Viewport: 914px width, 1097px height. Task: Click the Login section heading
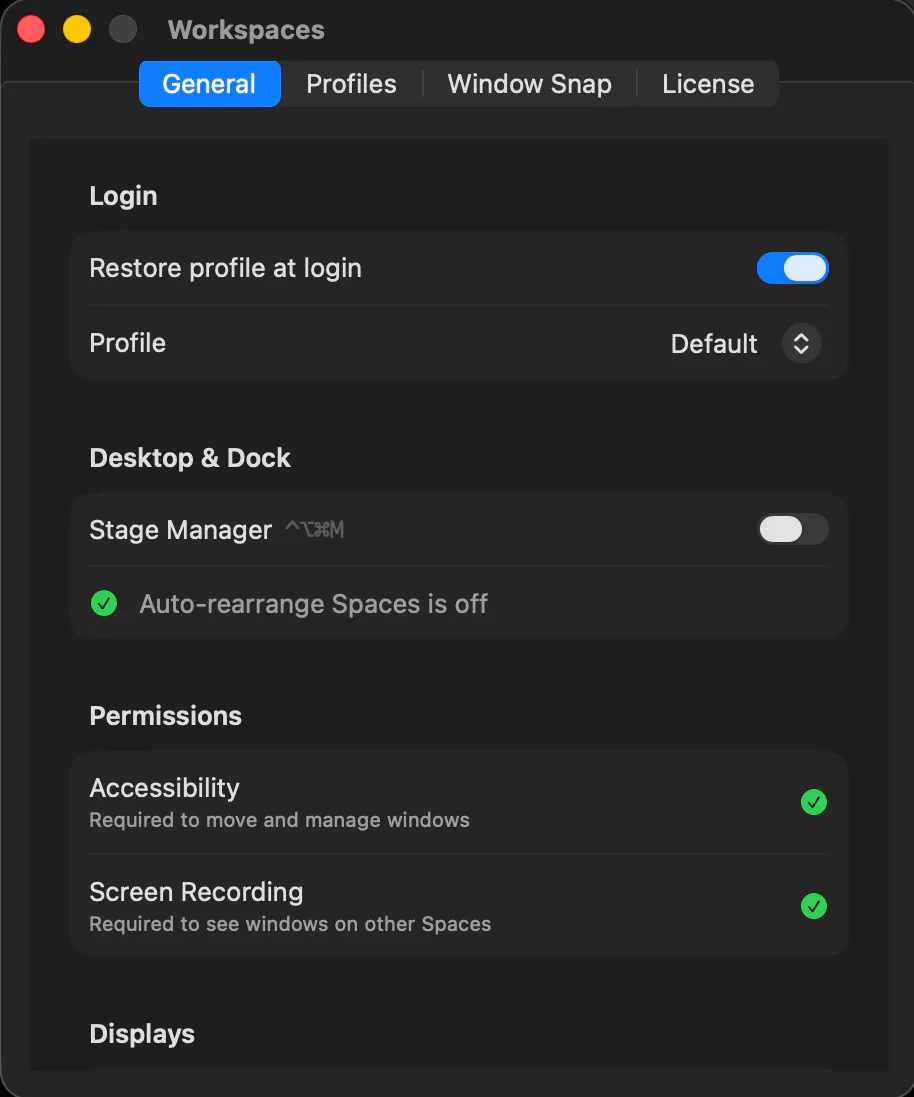point(123,196)
